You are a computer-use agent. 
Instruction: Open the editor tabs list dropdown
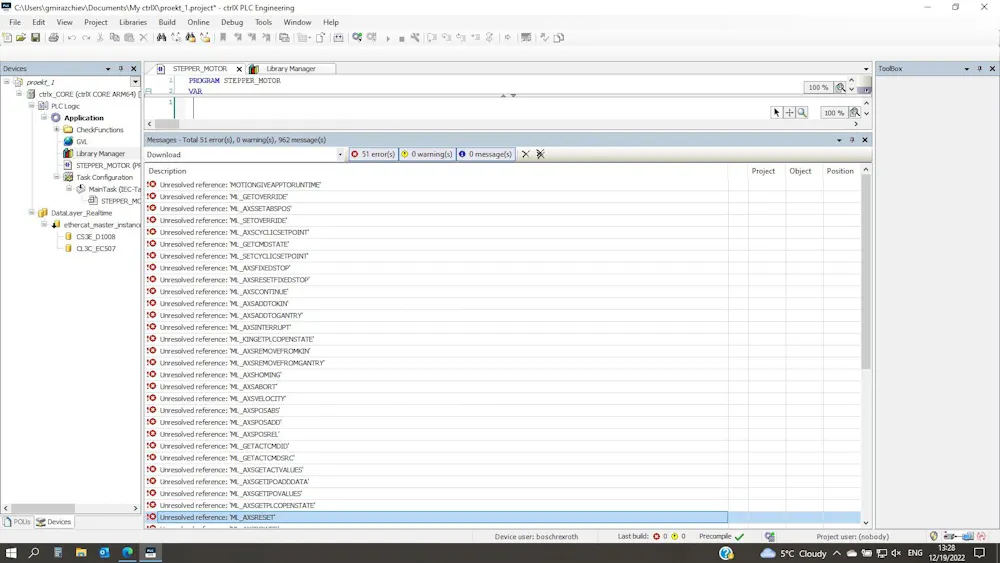pyautogui.click(x=866, y=69)
